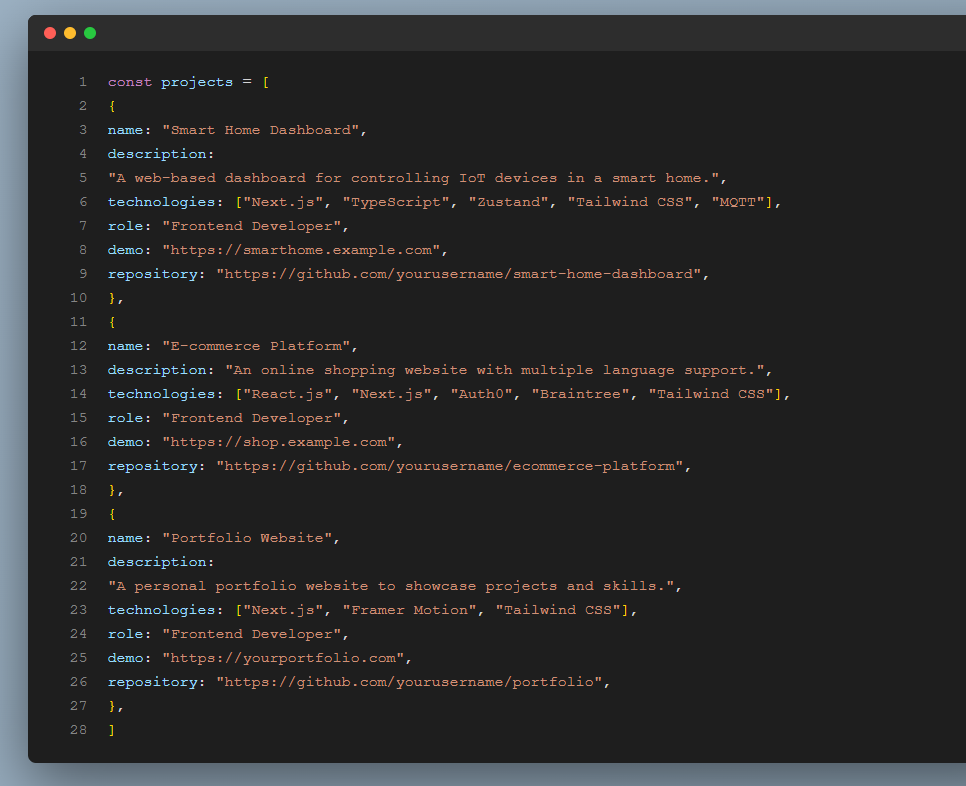Click line number 28 in the gutter
The image size is (966, 786).
79,730
